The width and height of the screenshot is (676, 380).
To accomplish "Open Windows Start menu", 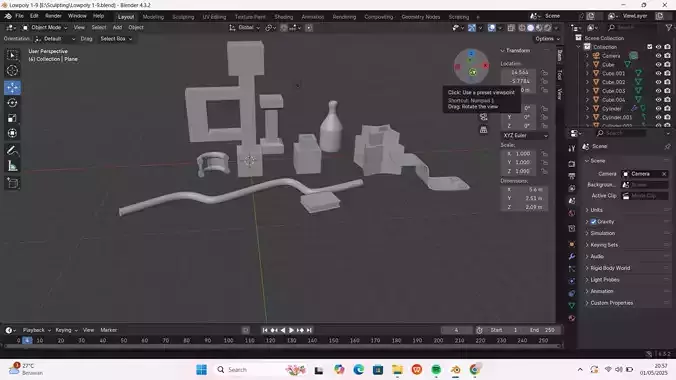I will coord(201,370).
